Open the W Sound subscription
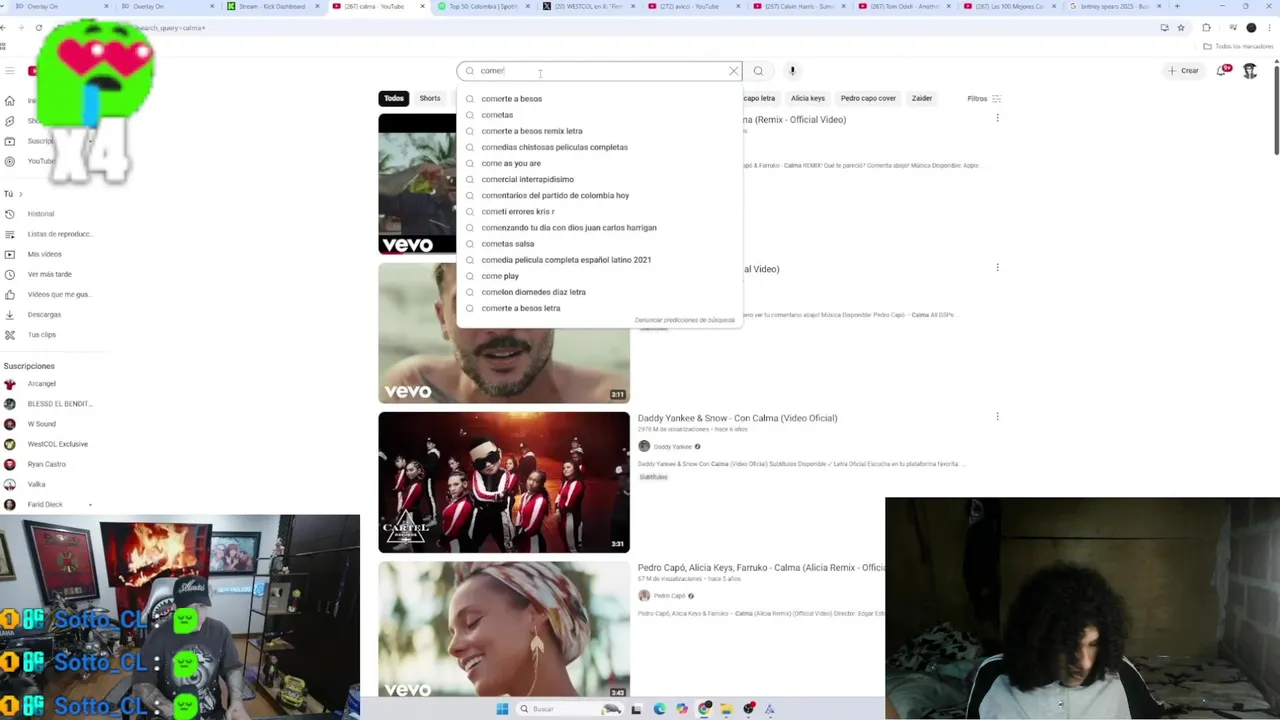 42,424
